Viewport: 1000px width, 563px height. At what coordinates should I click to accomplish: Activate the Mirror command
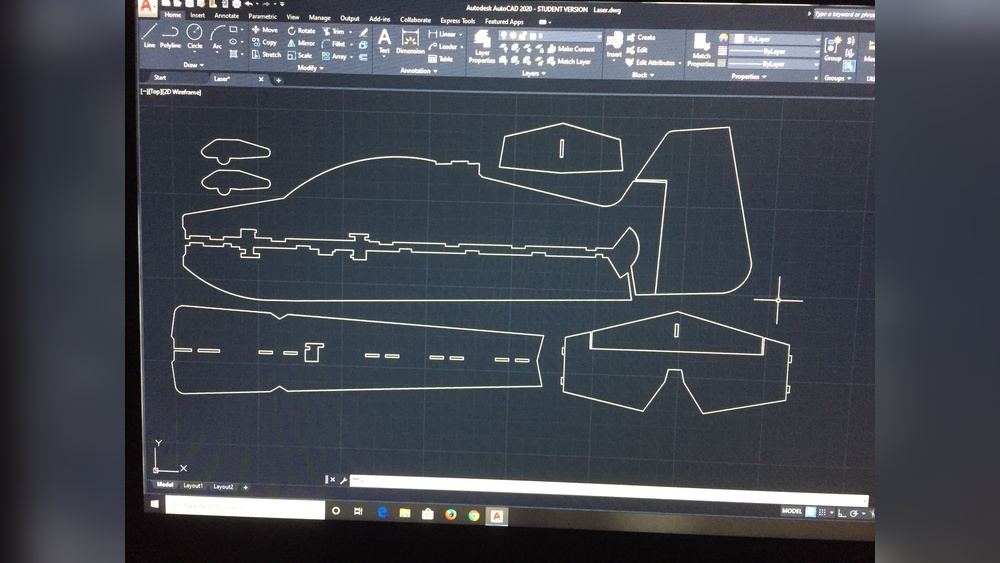pos(301,43)
